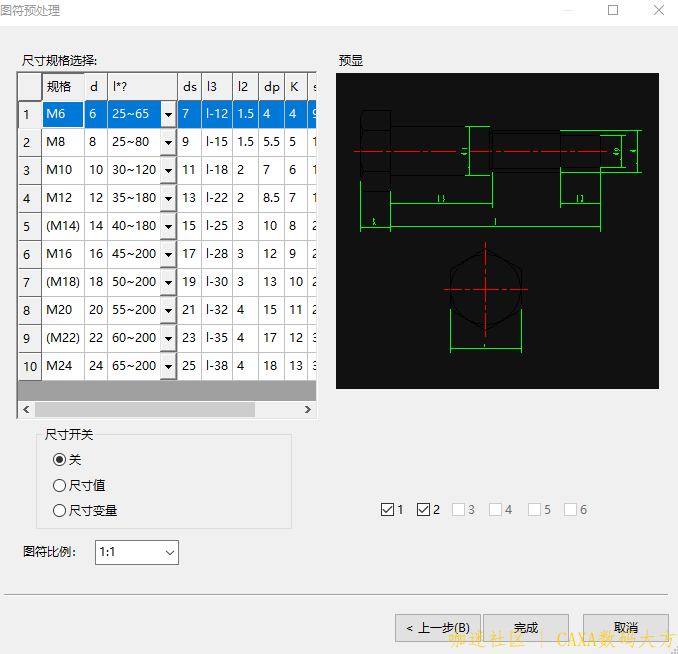Viewport: 678px width, 654px height.
Task: Click the horizontal scrollbar left arrow
Action: coord(26,410)
